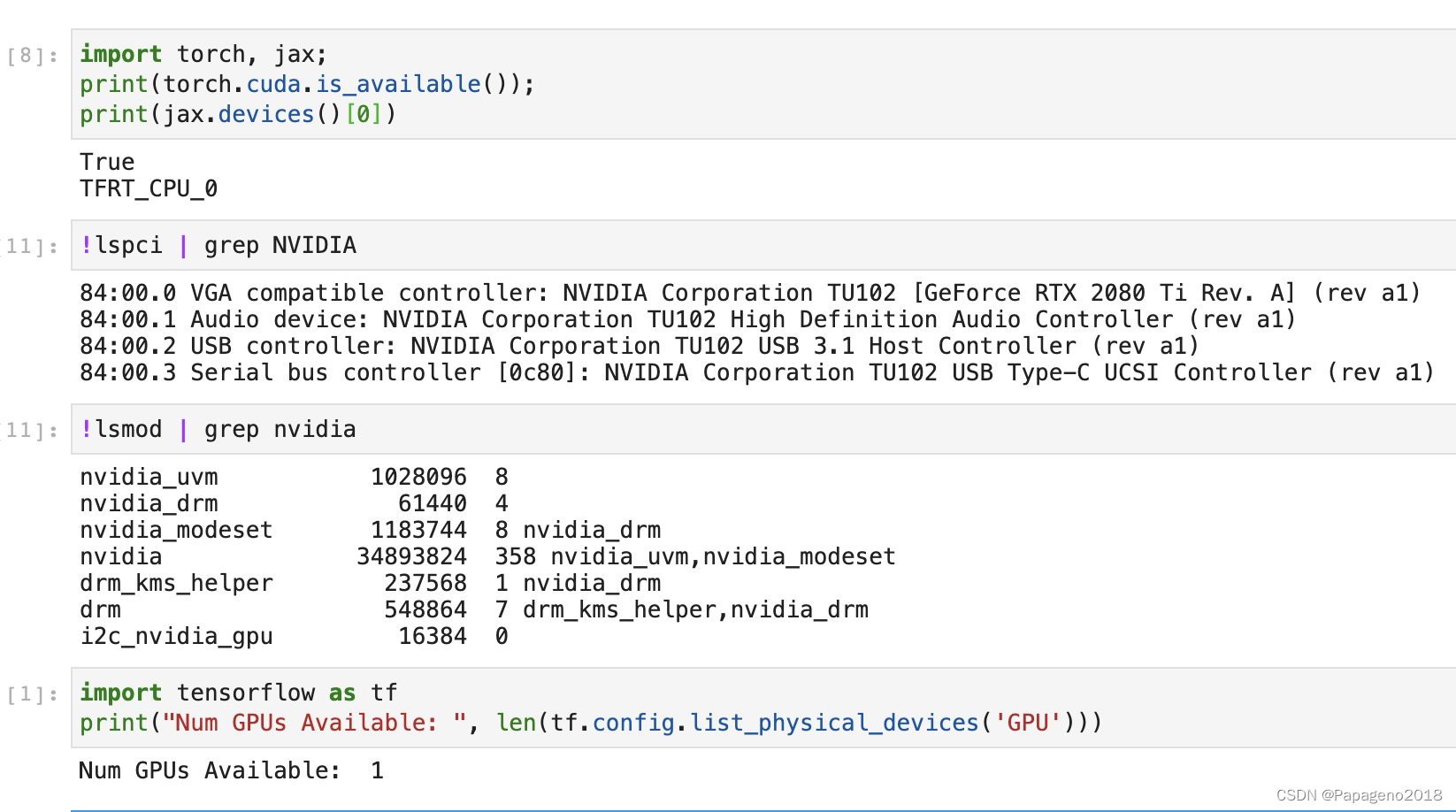Screen dimensions: 1456x812
Task: Select the cell prompt labeled [1]:
Action: 33,694
